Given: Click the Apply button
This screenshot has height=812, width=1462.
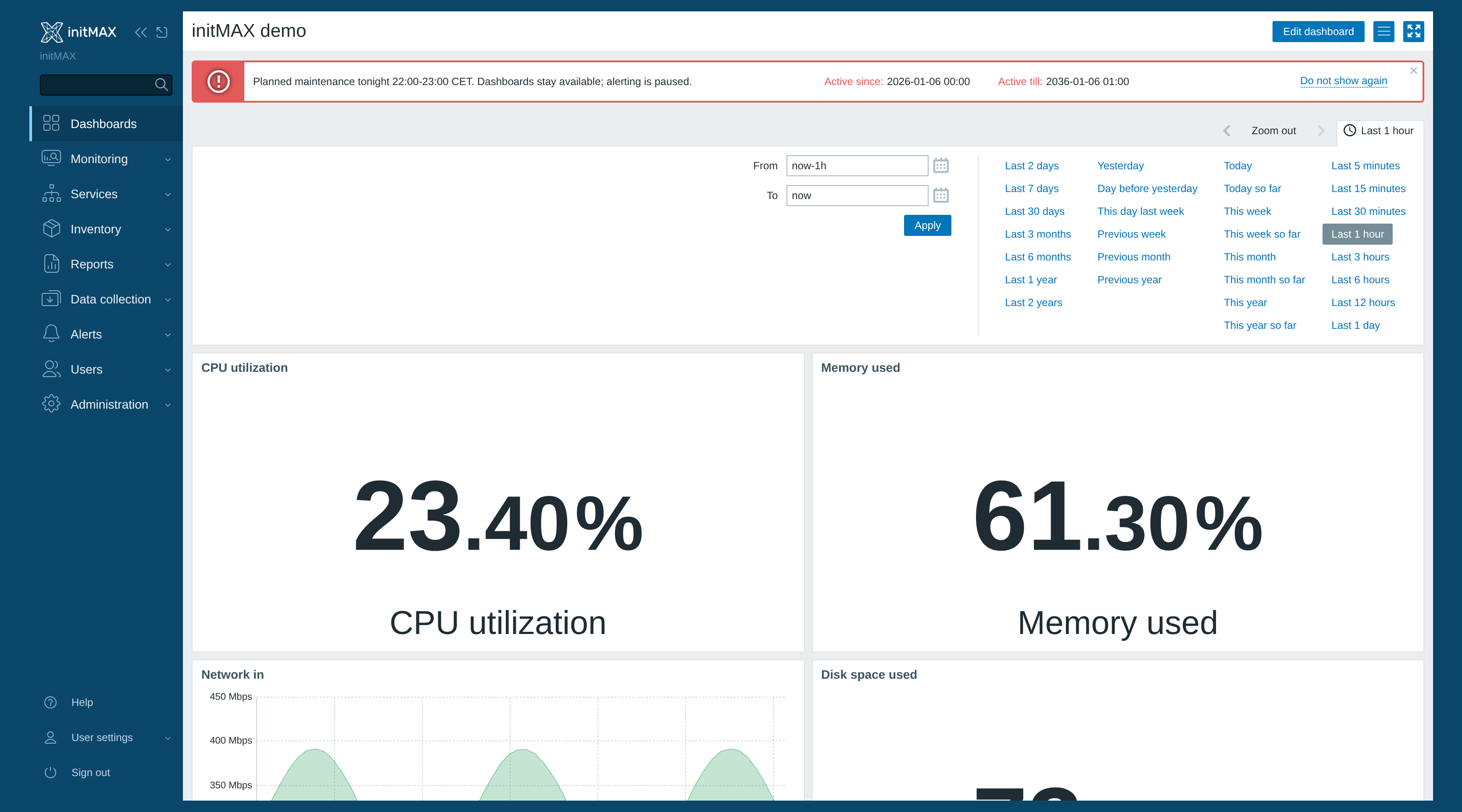Looking at the screenshot, I should click(927, 225).
